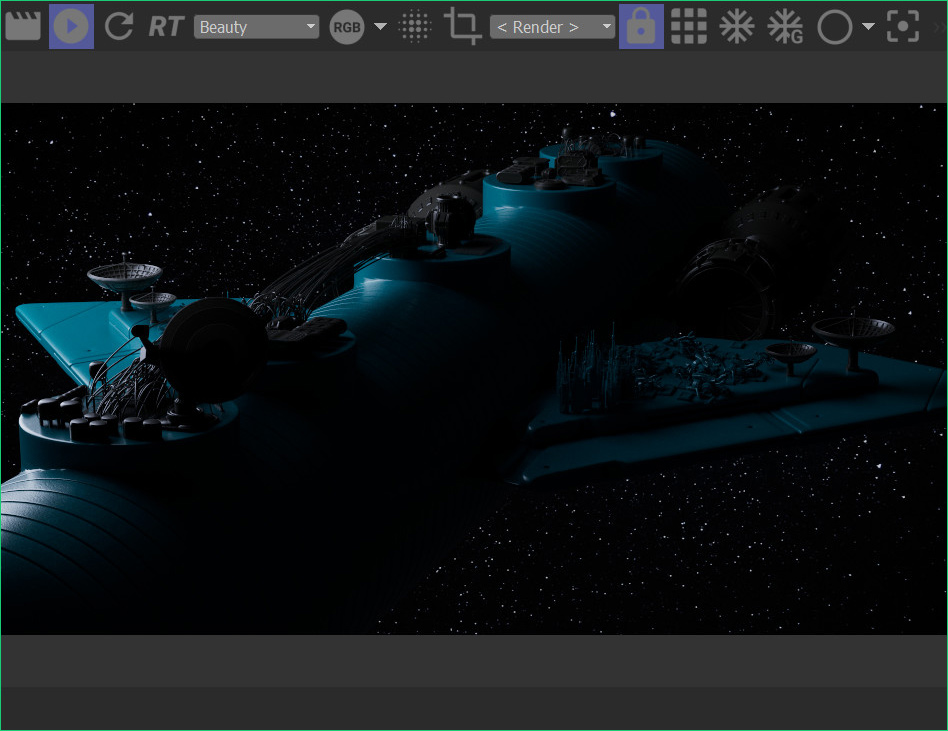Open the Render camera dropdown
This screenshot has height=731, width=948.
(553, 27)
